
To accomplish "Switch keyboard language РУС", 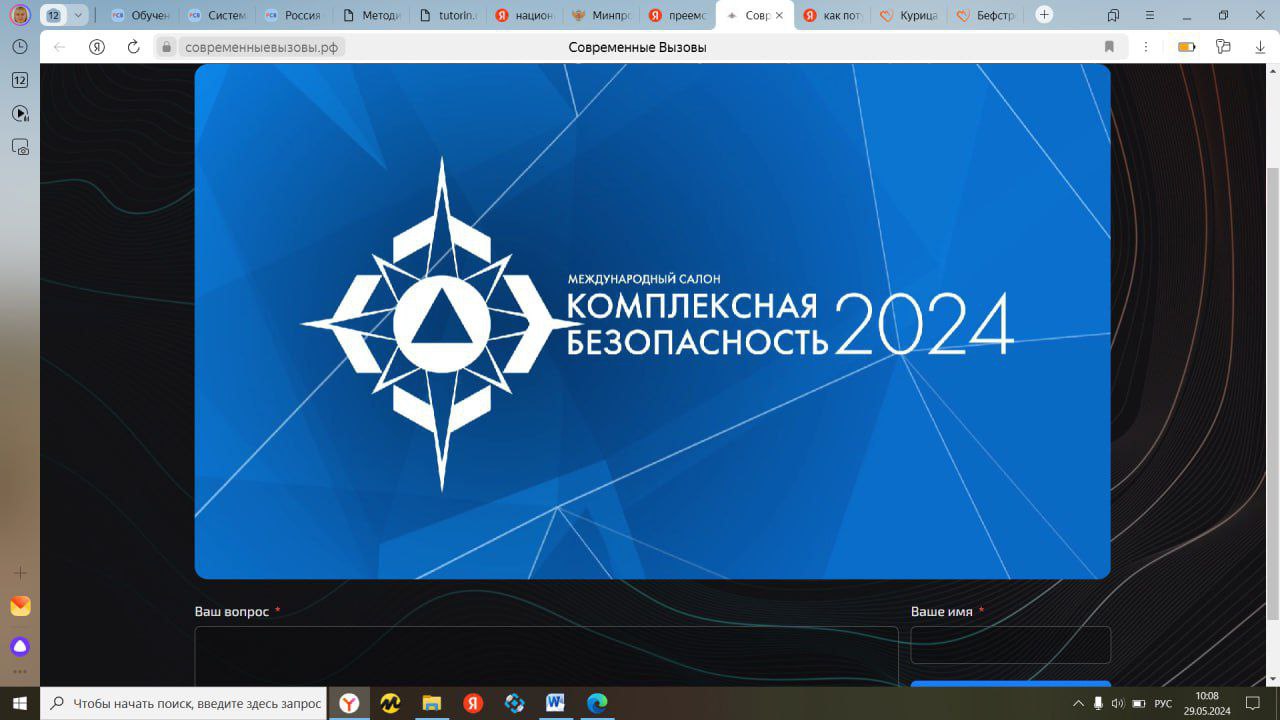I will [x=1163, y=704].
